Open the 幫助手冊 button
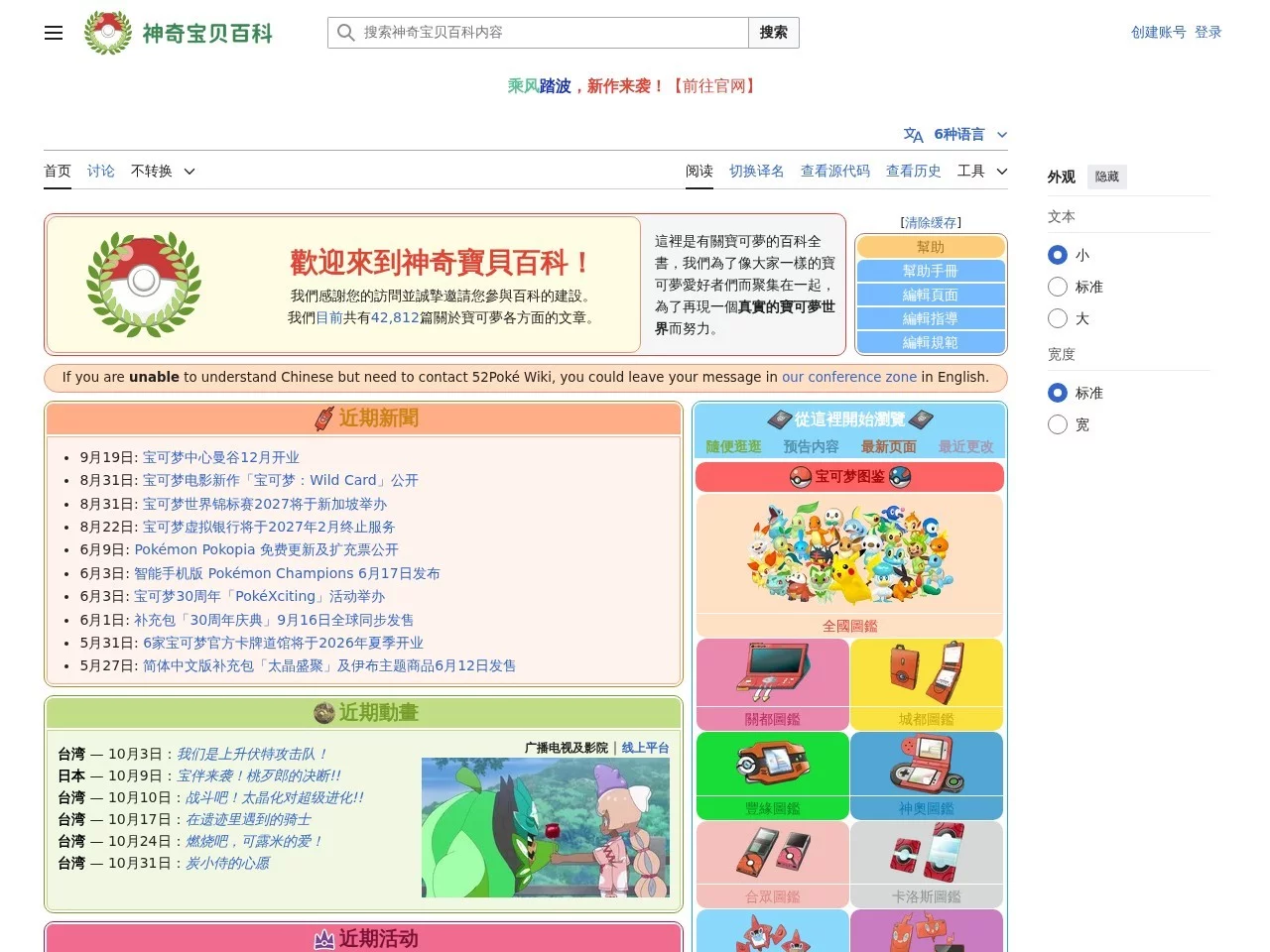 pos(931,271)
